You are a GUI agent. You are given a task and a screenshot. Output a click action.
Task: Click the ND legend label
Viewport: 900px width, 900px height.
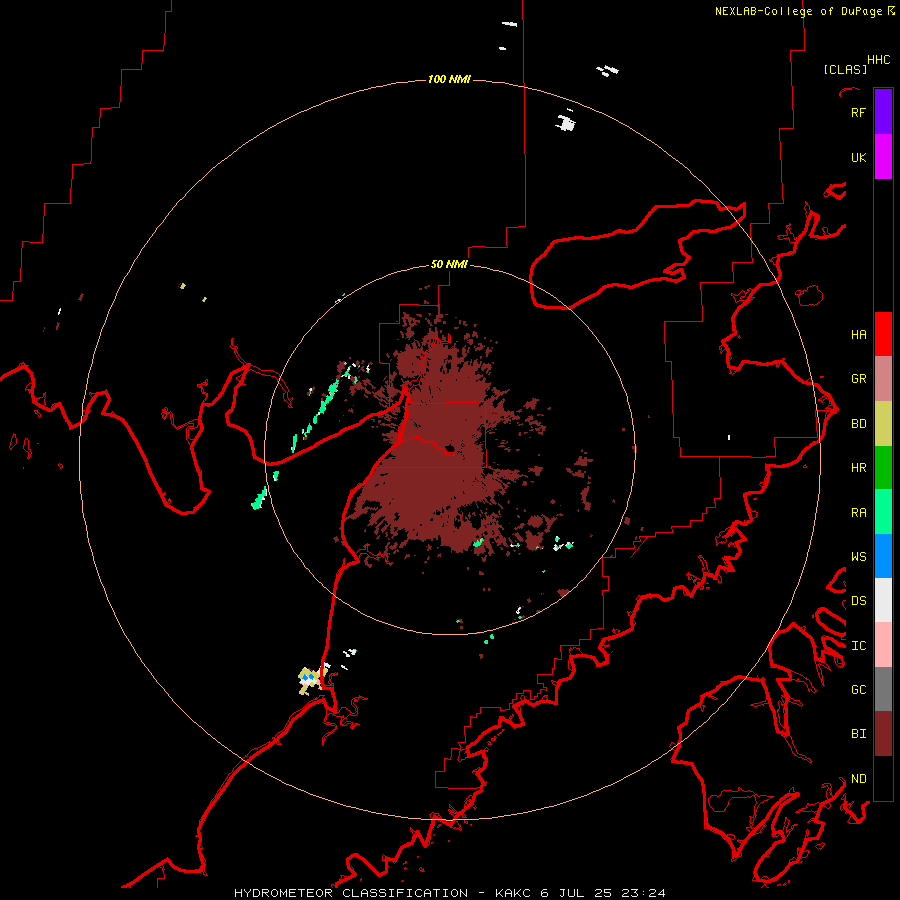(x=858, y=779)
